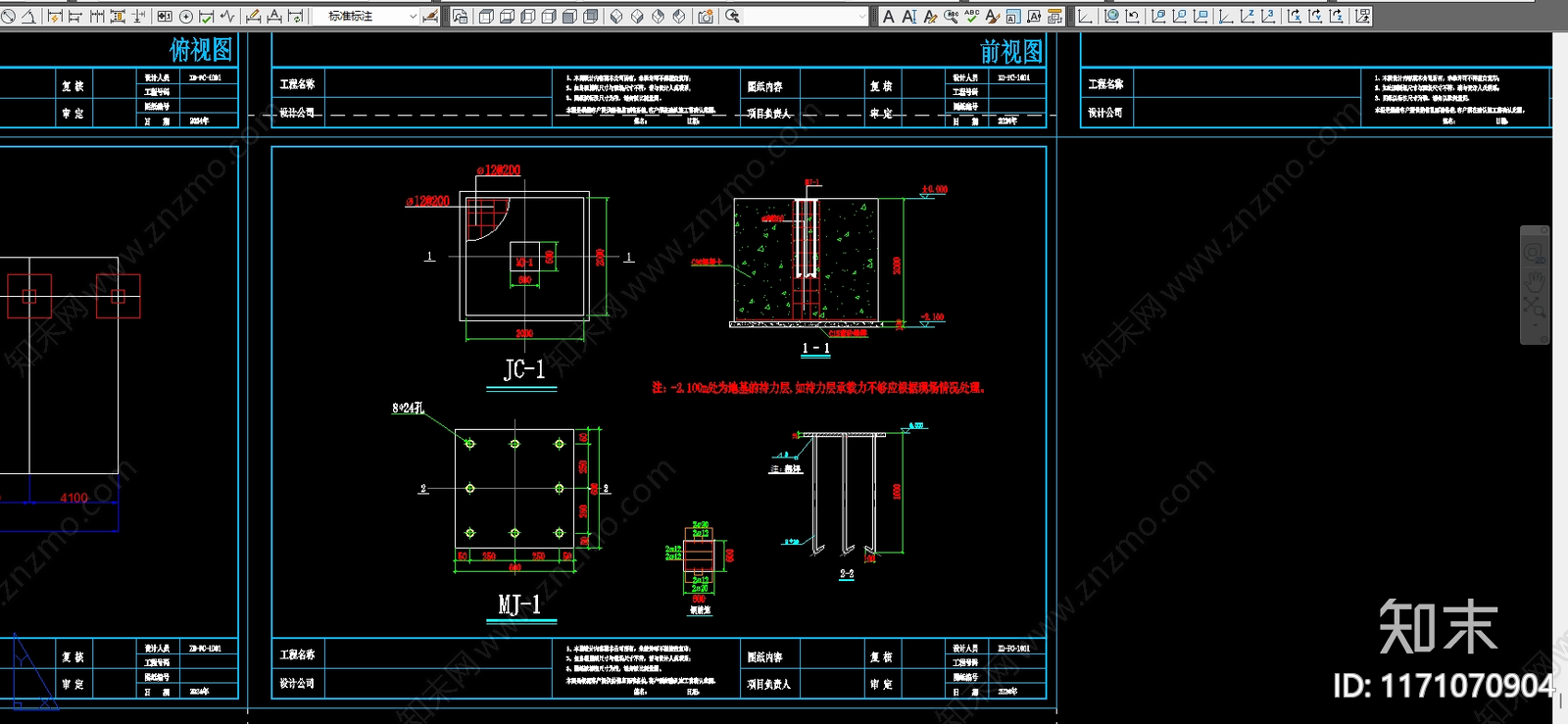This screenshot has width=1568, height=724.
Task: Switch to Bottom view cube icon
Action: point(507,17)
